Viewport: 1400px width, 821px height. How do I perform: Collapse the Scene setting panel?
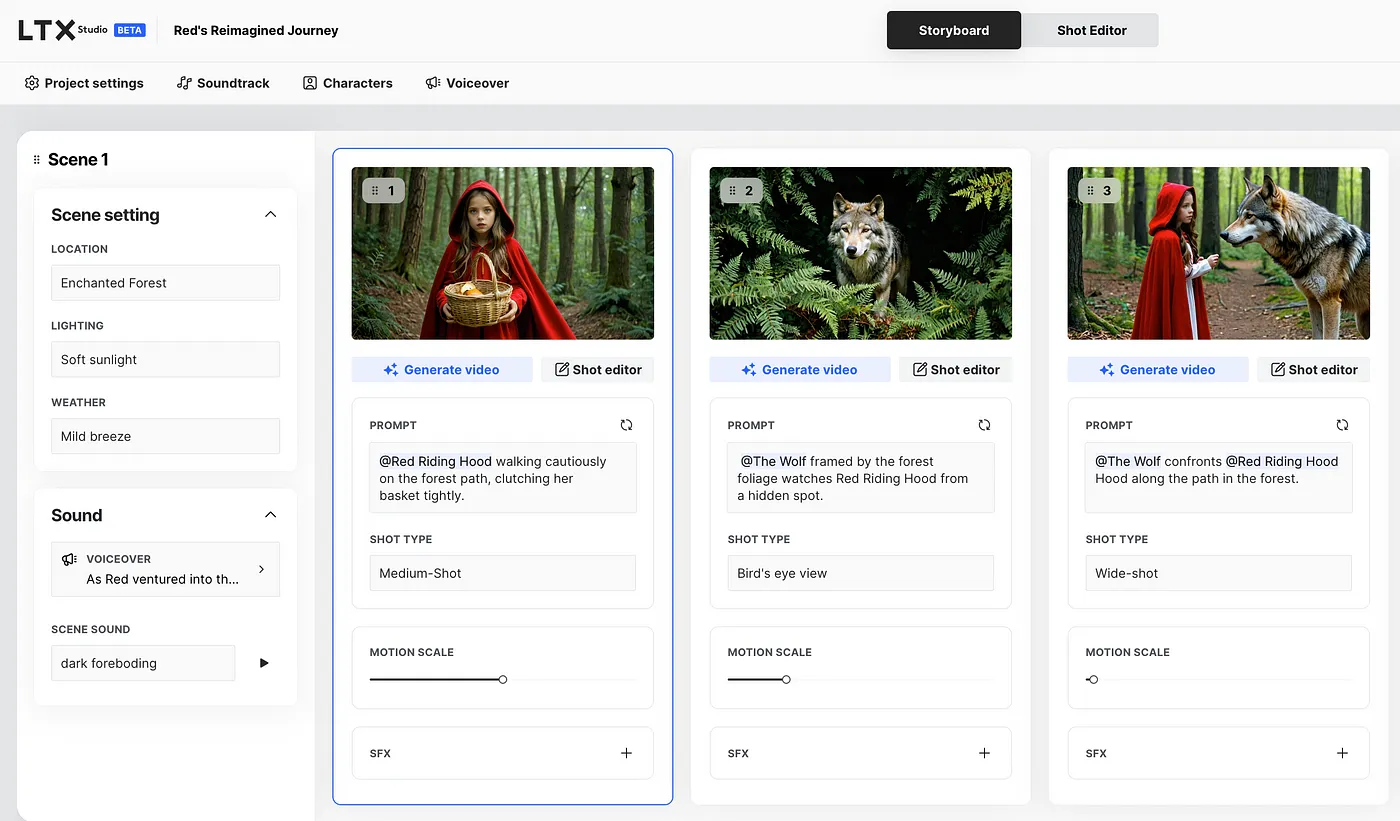pyautogui.click(x=270, y=215)
